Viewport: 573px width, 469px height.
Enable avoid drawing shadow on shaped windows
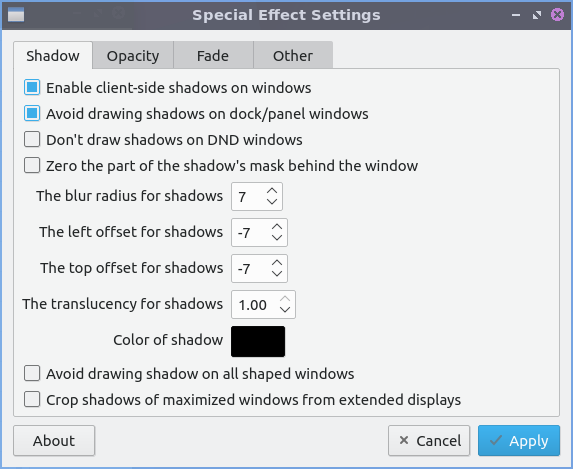coord(32,374)
